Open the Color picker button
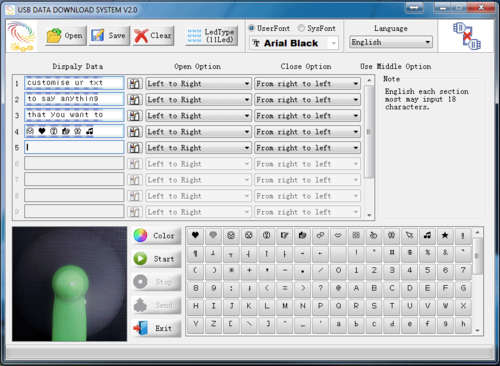This screenshot has height=366, width=500. 156,236
